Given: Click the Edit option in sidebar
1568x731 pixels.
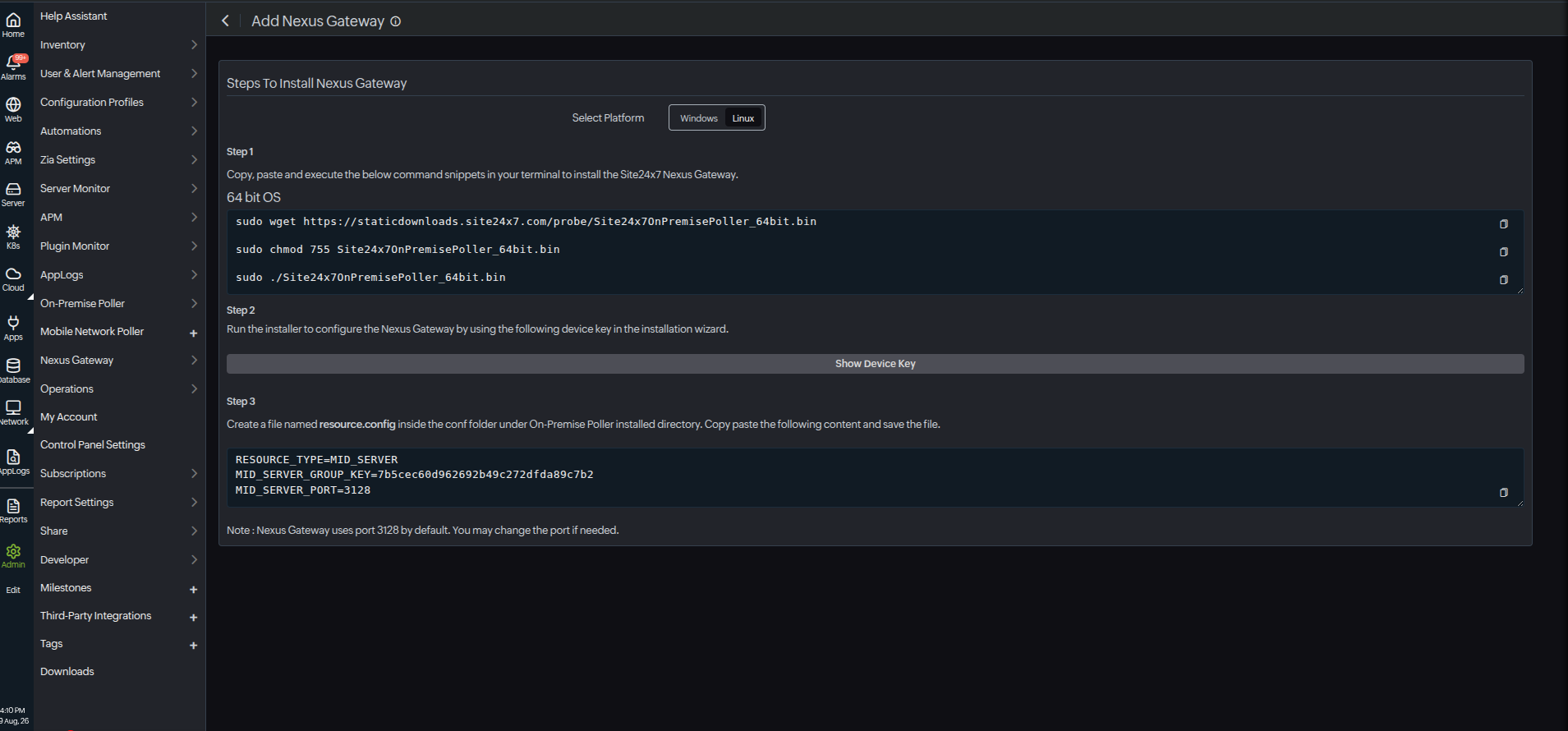Looking at the screenshot, I should tap(13, 590).
